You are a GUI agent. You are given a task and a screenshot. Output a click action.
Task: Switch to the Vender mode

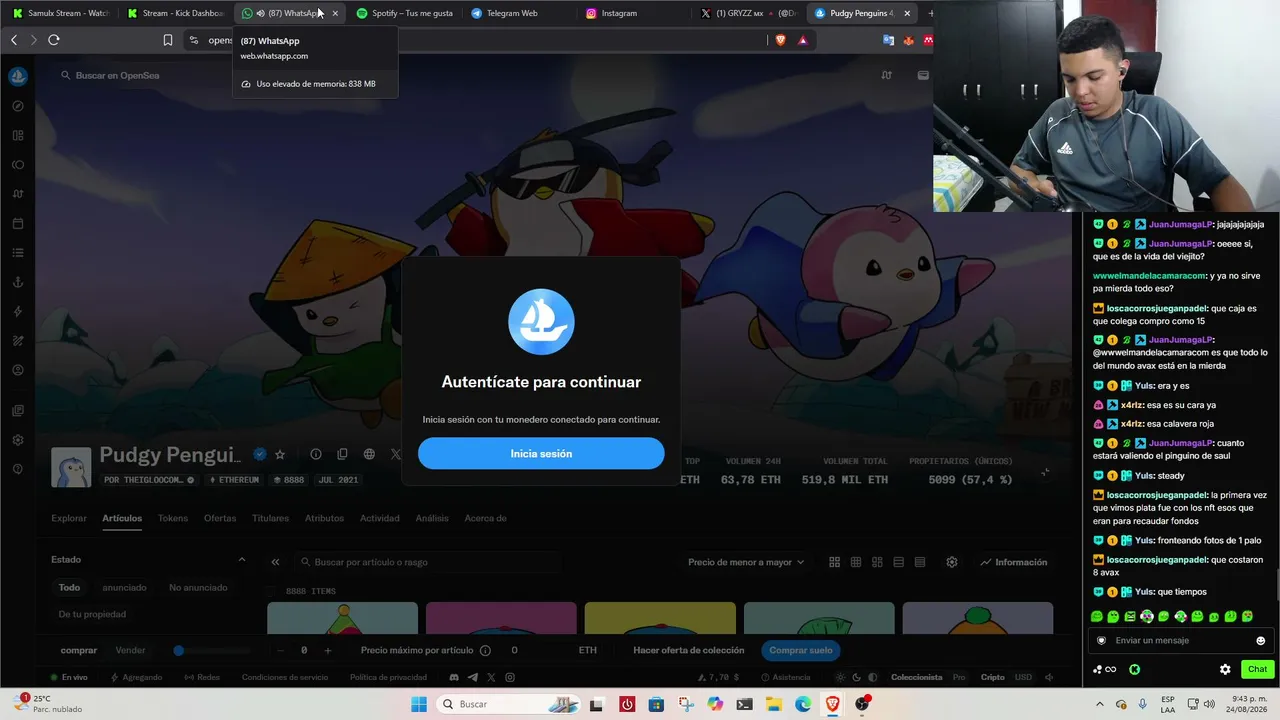130,650
